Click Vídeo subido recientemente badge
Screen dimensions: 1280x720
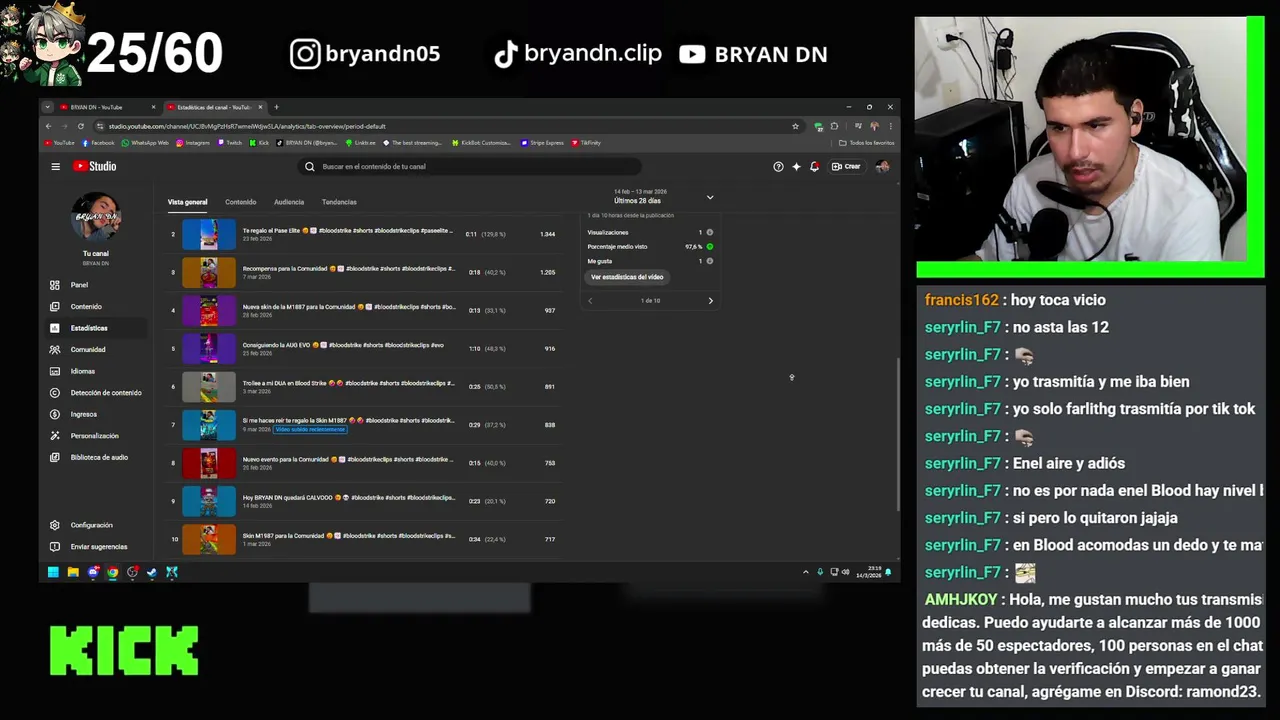[310, 429]
